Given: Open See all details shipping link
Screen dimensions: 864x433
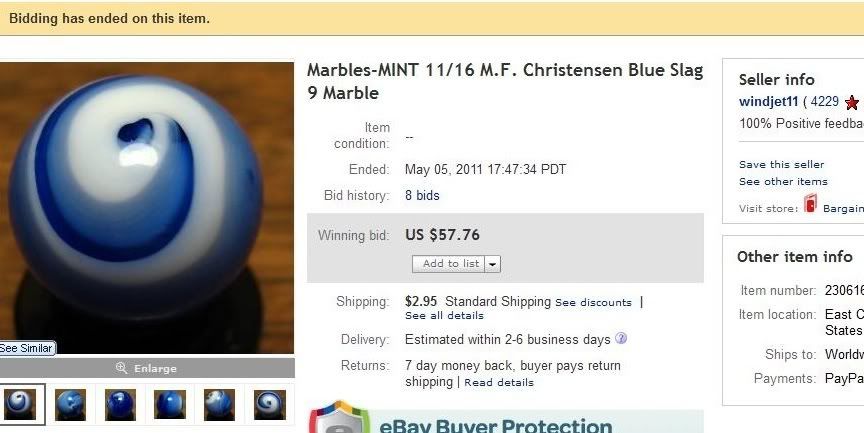Looking at the screenshot, I should [444, 316].
